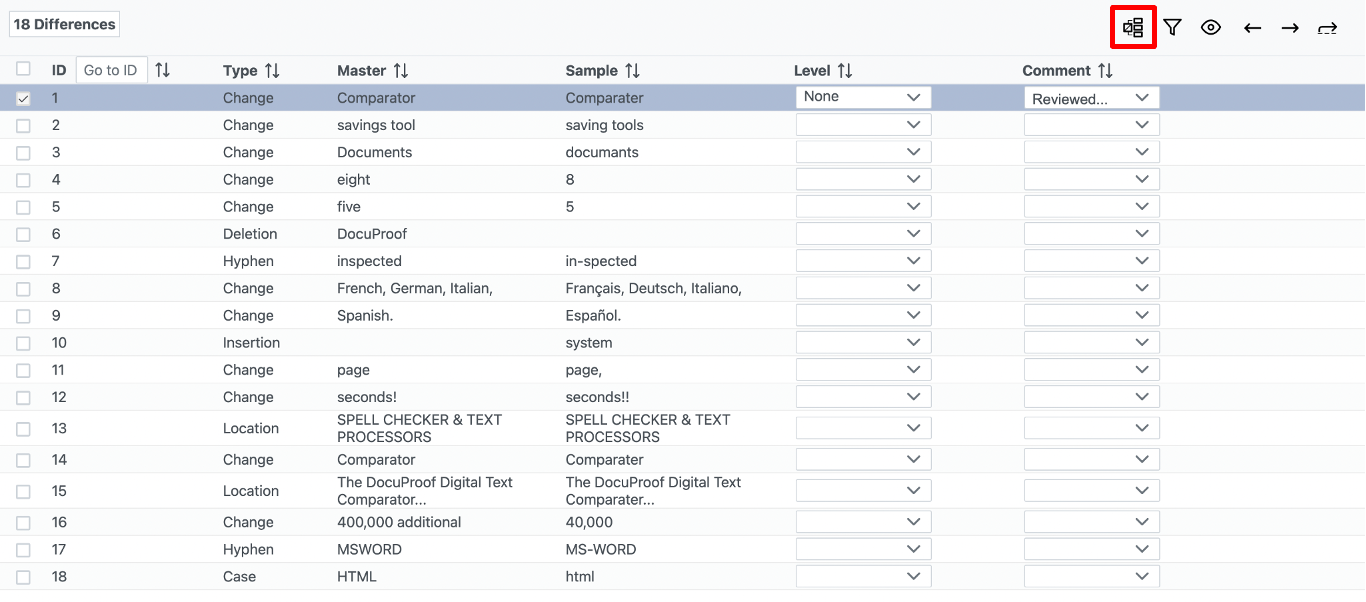Screen dimensions: 1366x602
Task: Expand the Level dropdown for row 18
Action: click(x=863, y=577)
